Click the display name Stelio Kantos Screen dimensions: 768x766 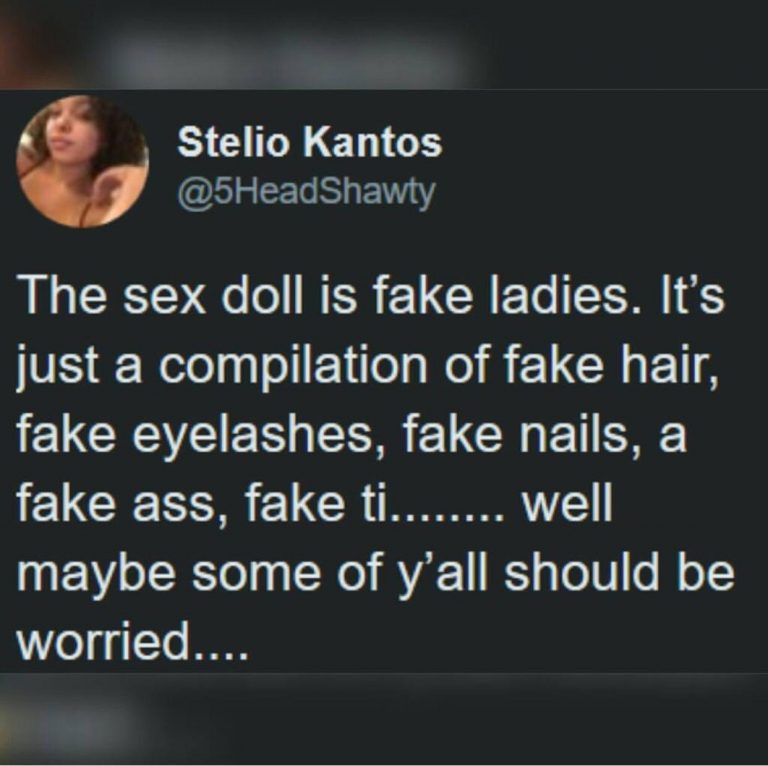coord(310,143)
